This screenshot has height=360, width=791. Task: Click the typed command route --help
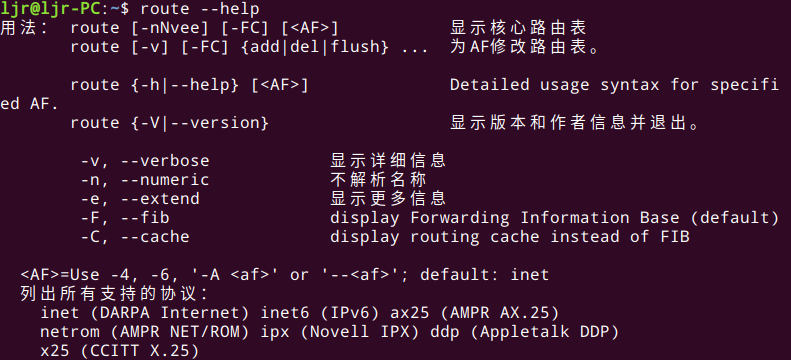pos(200,9)
